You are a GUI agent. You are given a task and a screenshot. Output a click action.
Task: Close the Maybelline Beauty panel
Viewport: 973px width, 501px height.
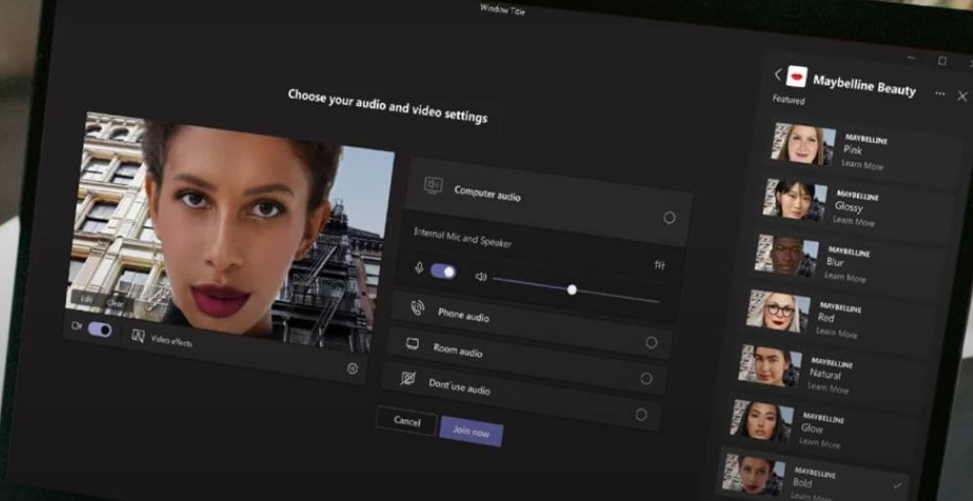coord(962,96)
